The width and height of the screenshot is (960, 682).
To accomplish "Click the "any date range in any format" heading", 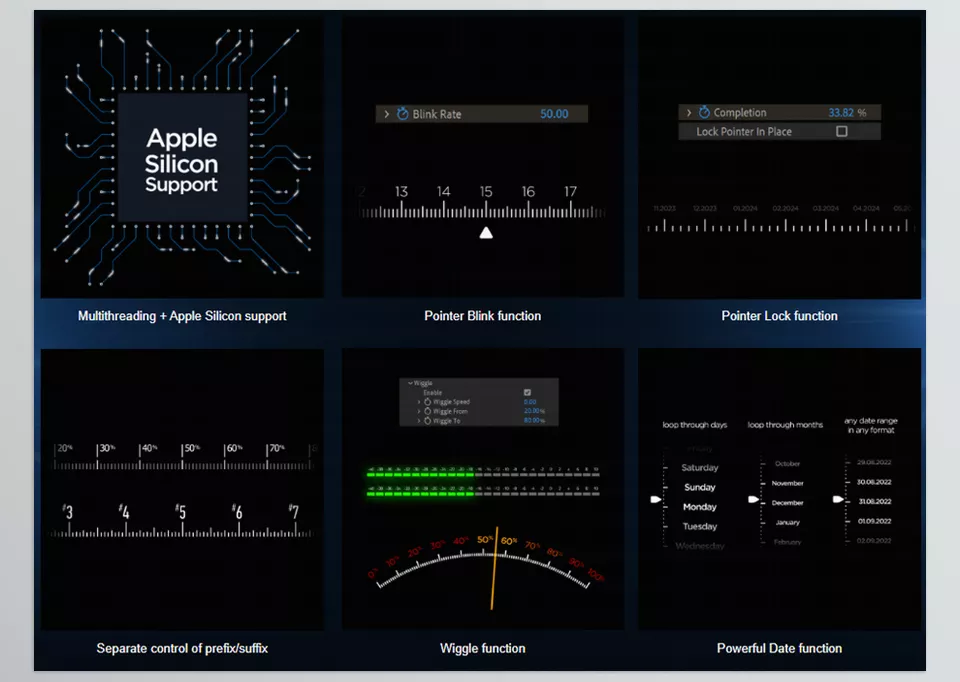I will (x=871, y=425).
